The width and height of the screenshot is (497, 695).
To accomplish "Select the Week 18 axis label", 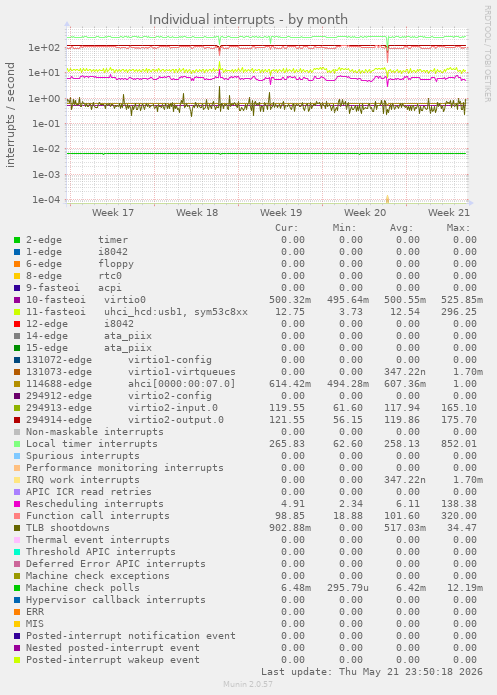I will click(x=197, y=212).
